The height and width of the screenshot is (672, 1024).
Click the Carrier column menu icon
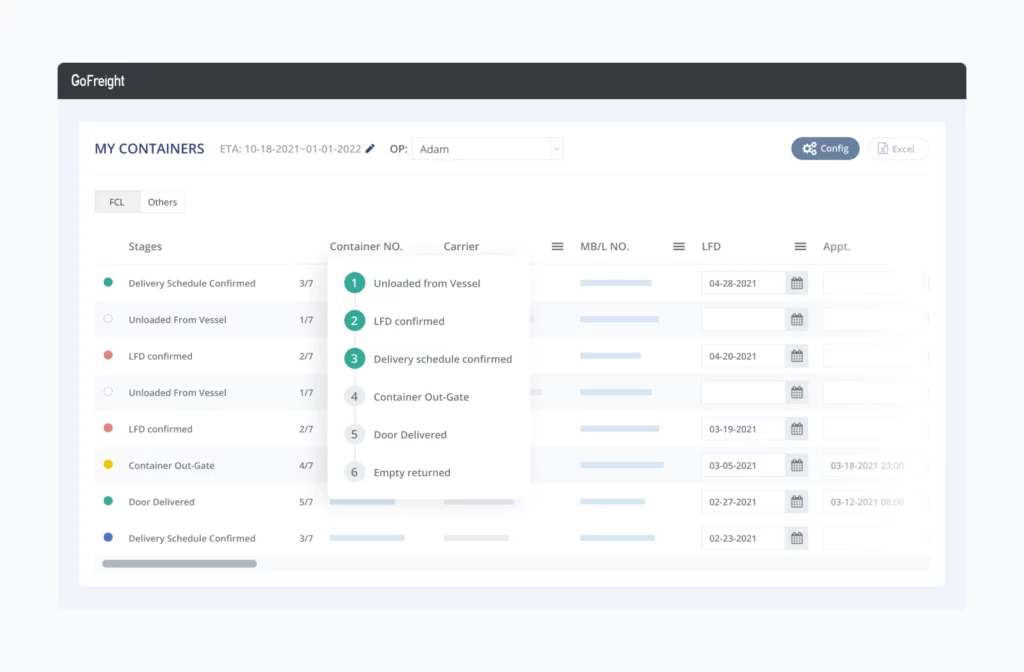tap(557, 247)
